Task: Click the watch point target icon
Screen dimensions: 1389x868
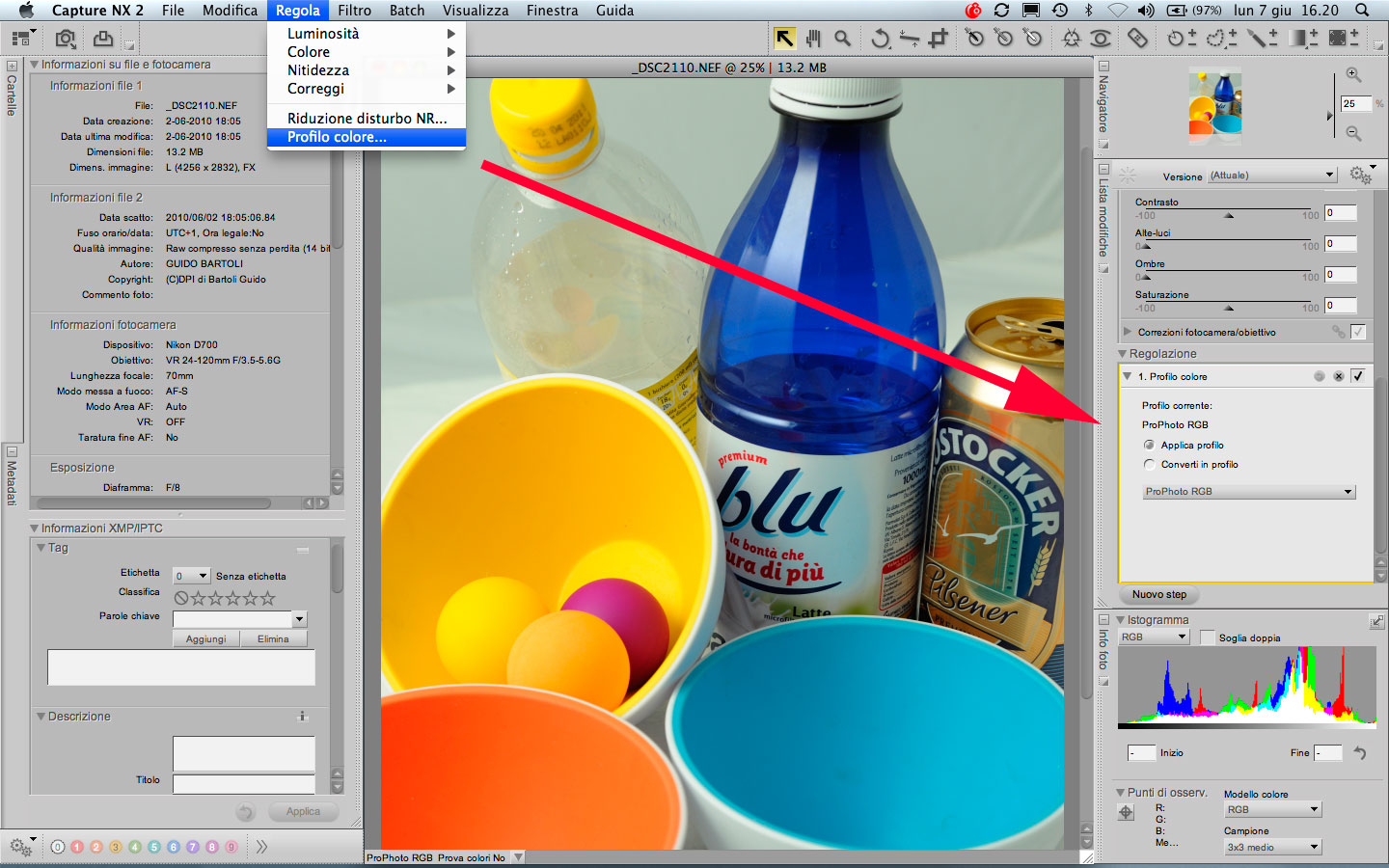Action: (1126, 812)
